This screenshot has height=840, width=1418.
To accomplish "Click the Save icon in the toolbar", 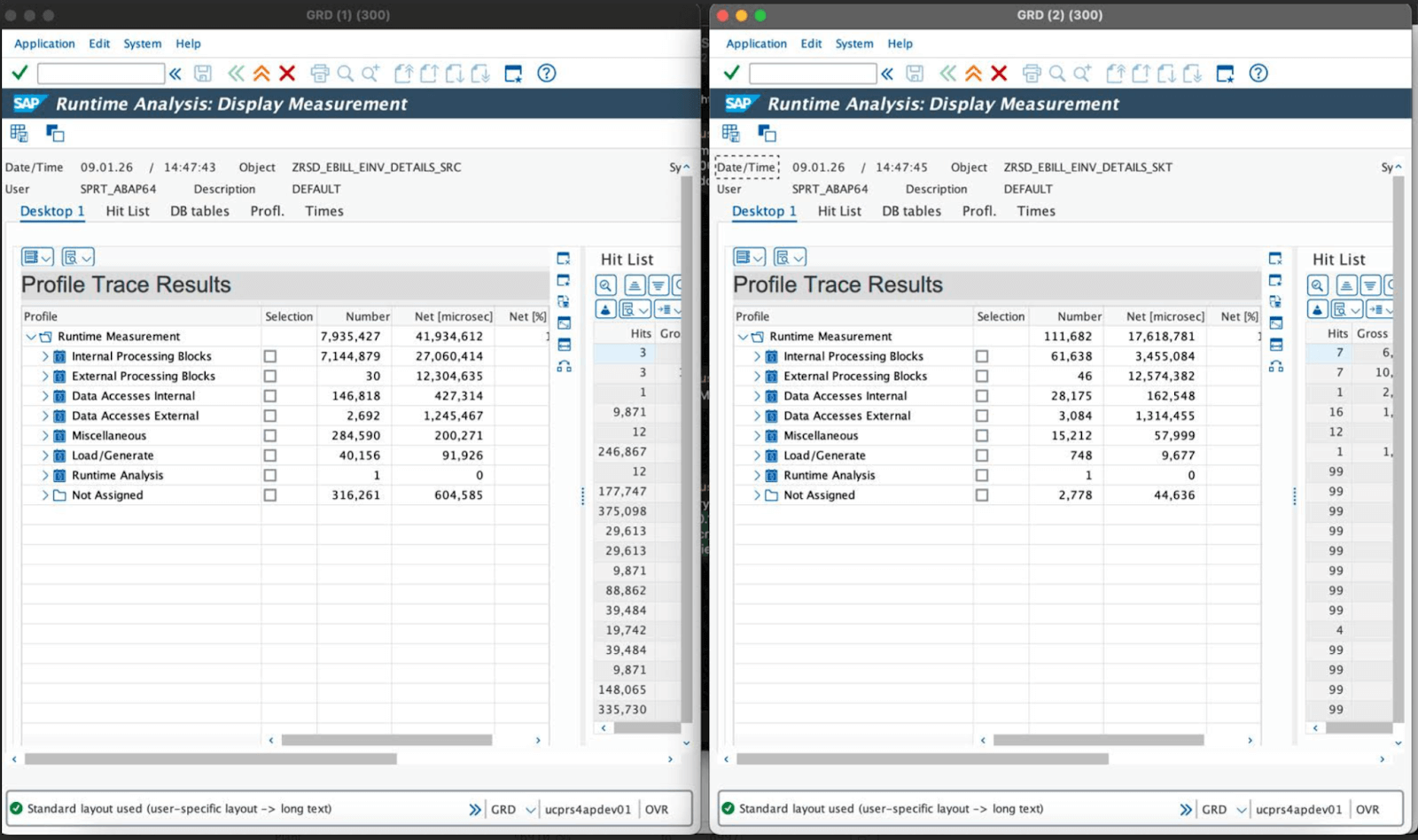I will click(x=204, y=74).
